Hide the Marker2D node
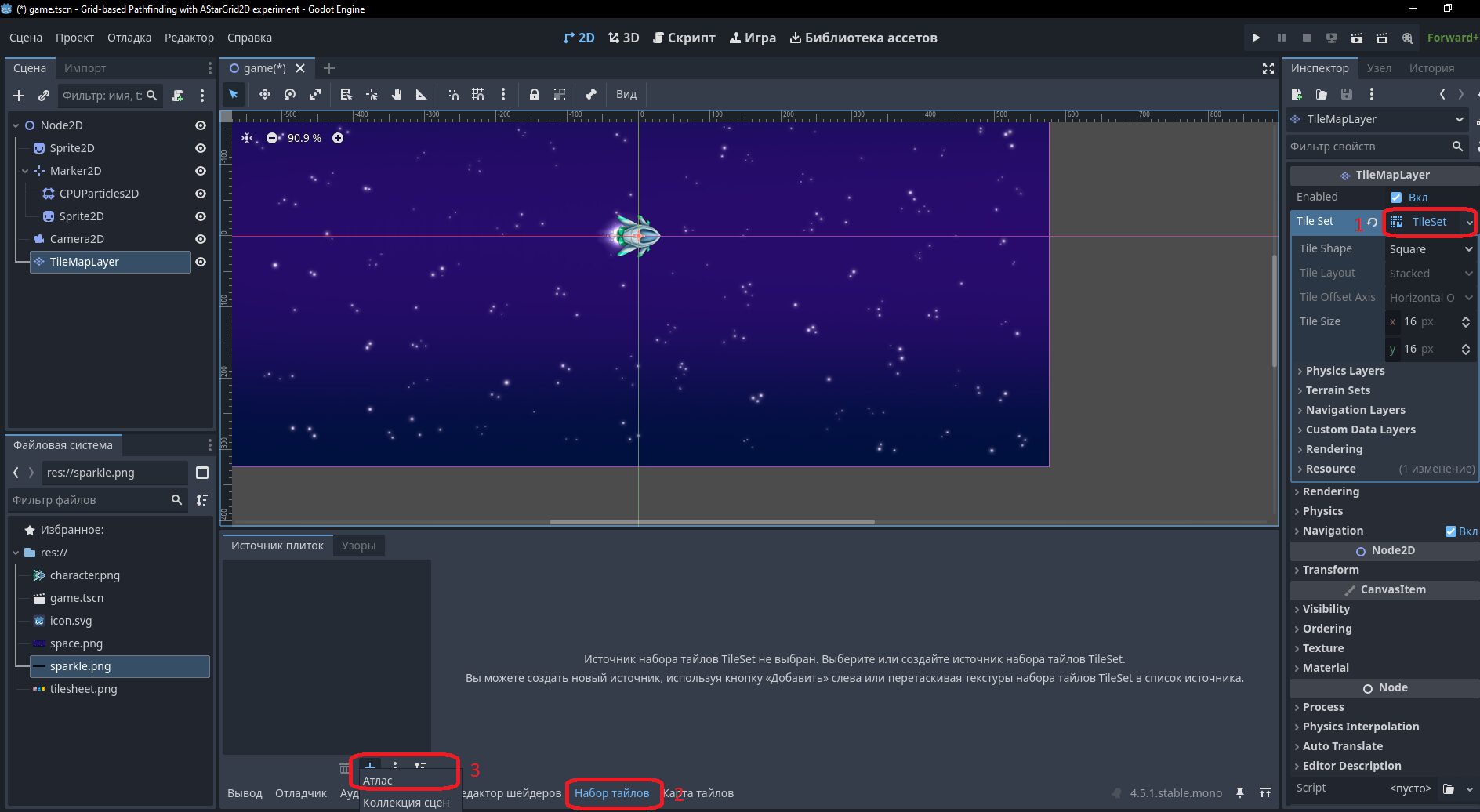Screen dimensions: 1480x812 [x=201, y=171]
